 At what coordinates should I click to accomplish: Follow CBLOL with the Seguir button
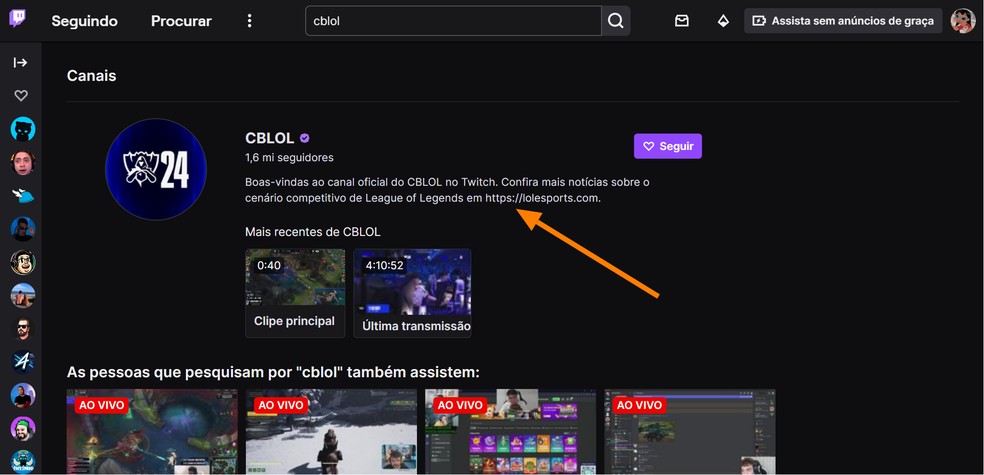(668, 146)
